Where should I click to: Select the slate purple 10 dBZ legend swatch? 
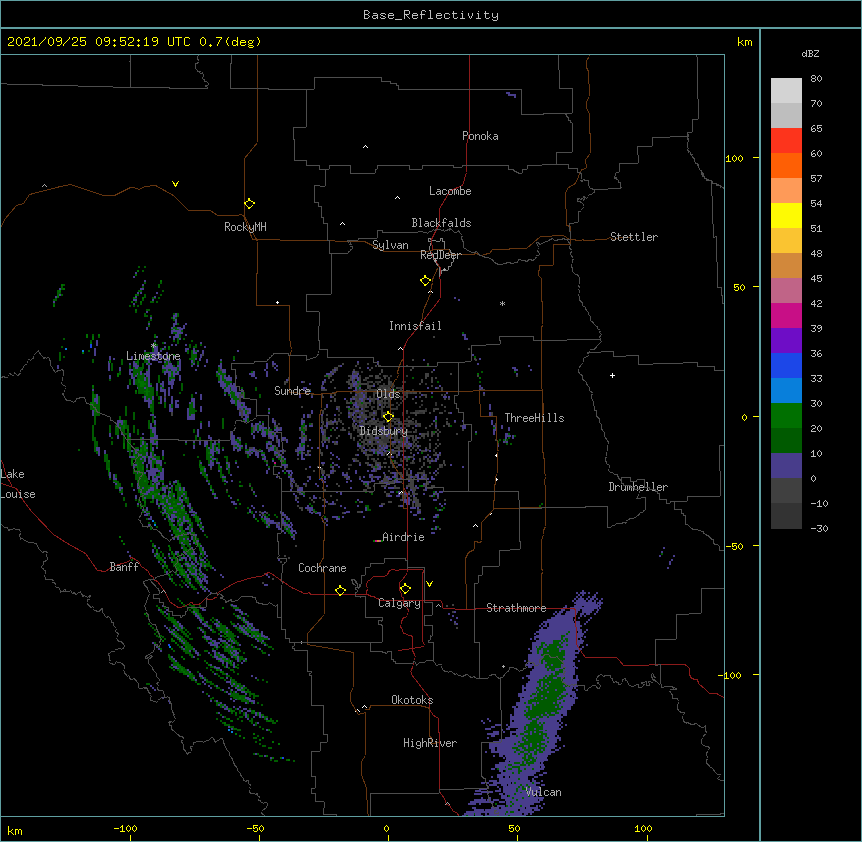(786, 466)
